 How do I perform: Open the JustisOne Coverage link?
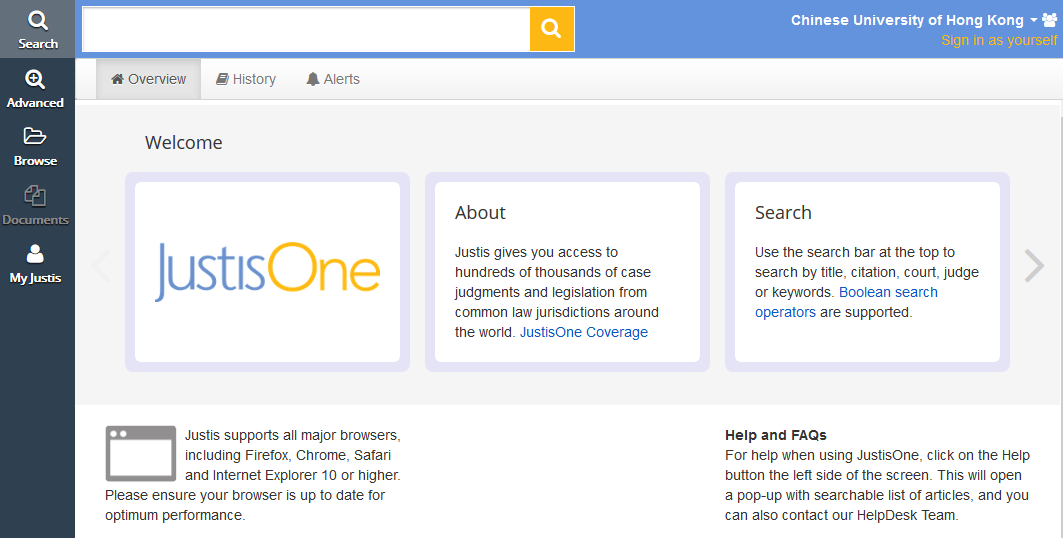584,332
